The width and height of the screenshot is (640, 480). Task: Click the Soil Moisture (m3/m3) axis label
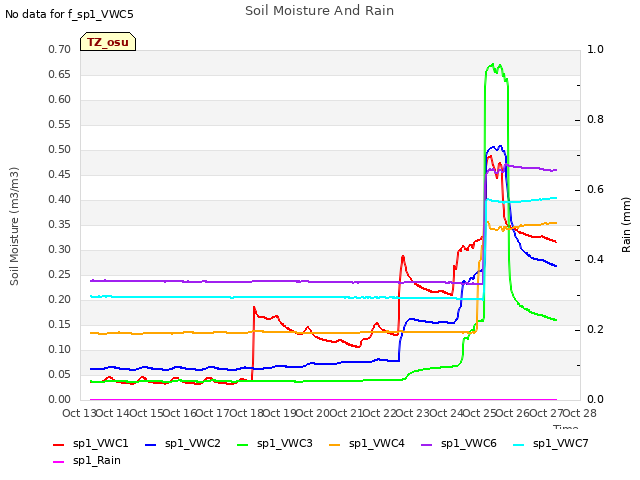pyautogui.click(x=14, y=226)
